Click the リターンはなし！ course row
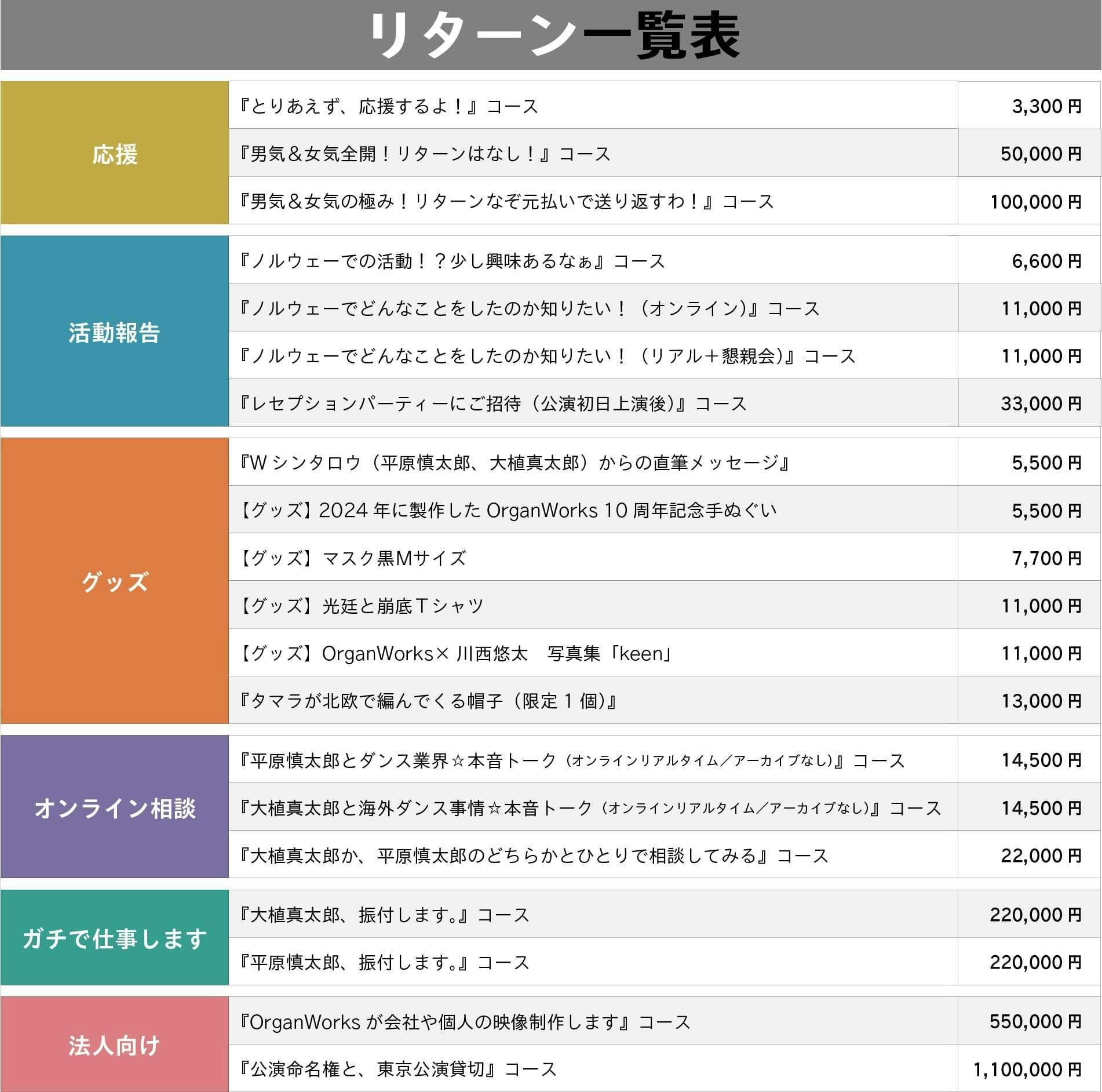1102x1092 pixels. click(x=425, y=154)
